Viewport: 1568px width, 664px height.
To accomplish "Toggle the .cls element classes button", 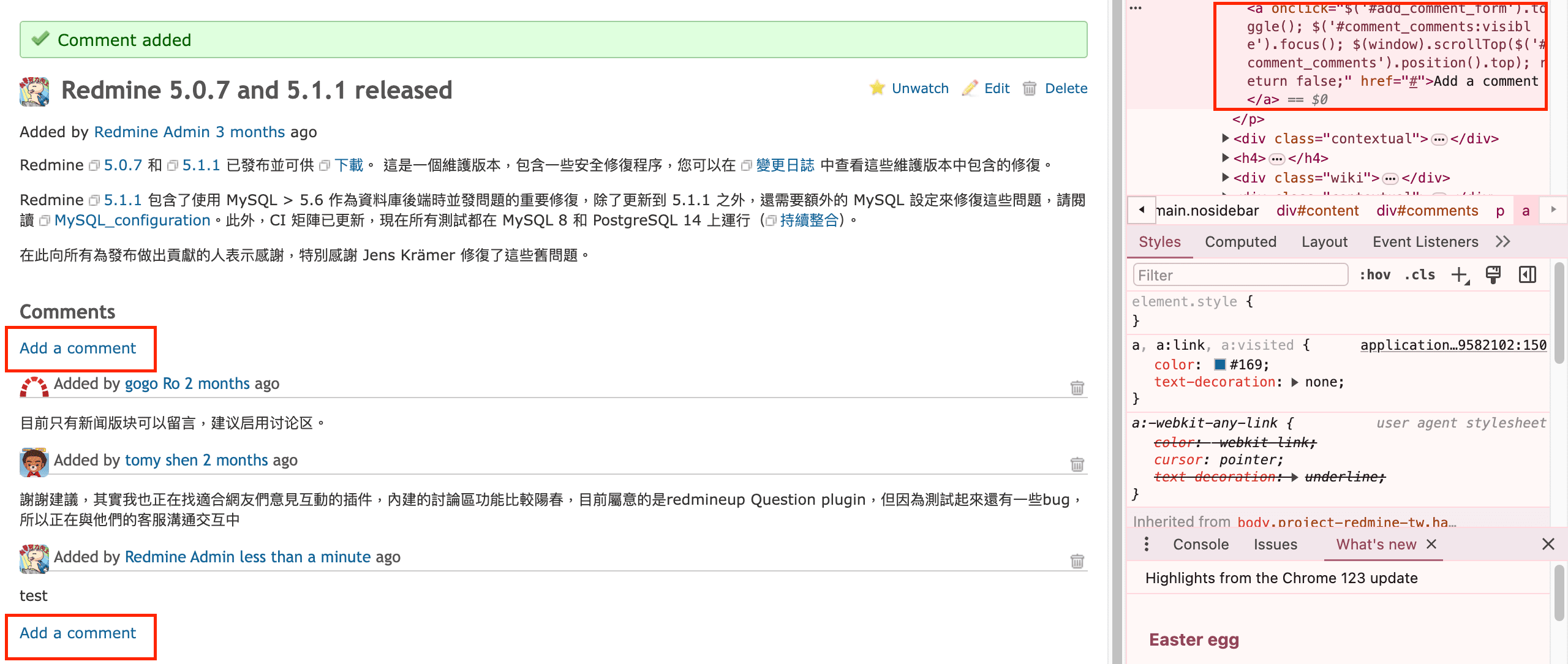I will (1420, 275).
